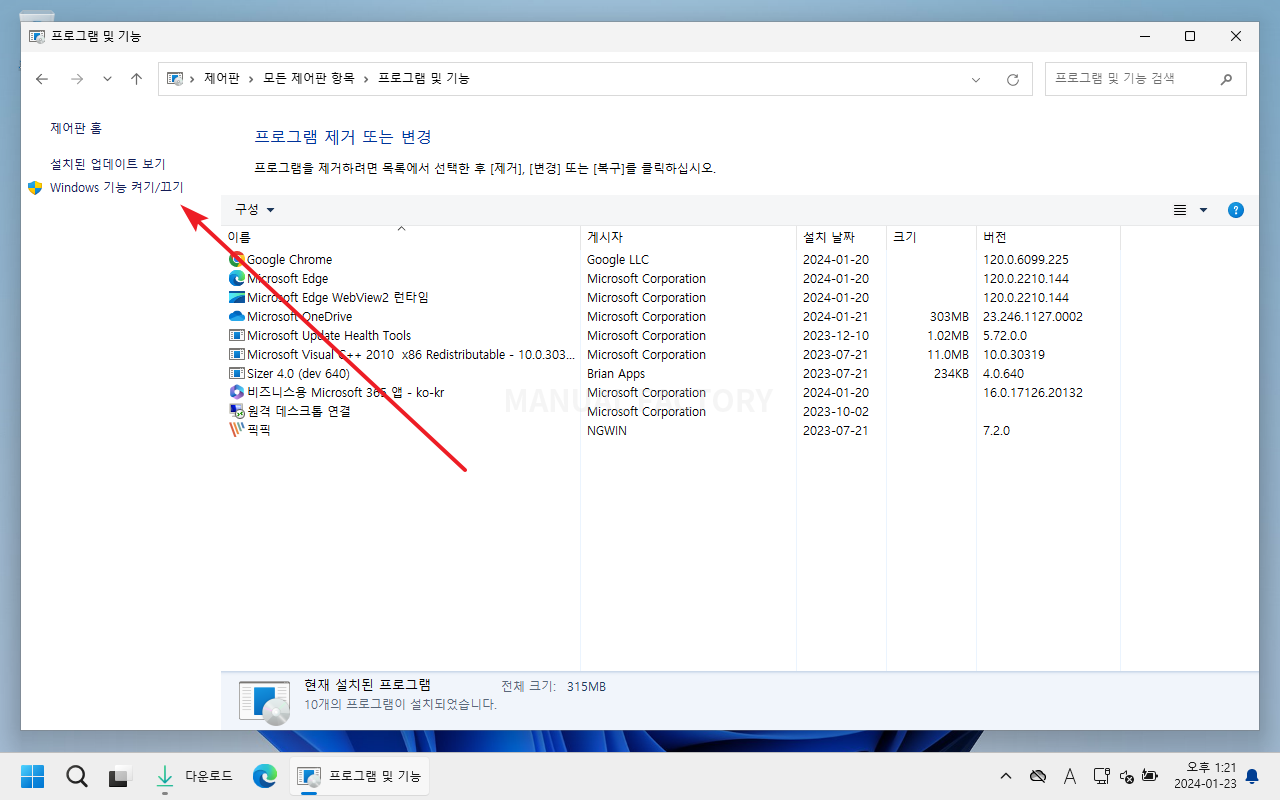Click the 원격 데스크톱 연결 icon

point(237,412)
